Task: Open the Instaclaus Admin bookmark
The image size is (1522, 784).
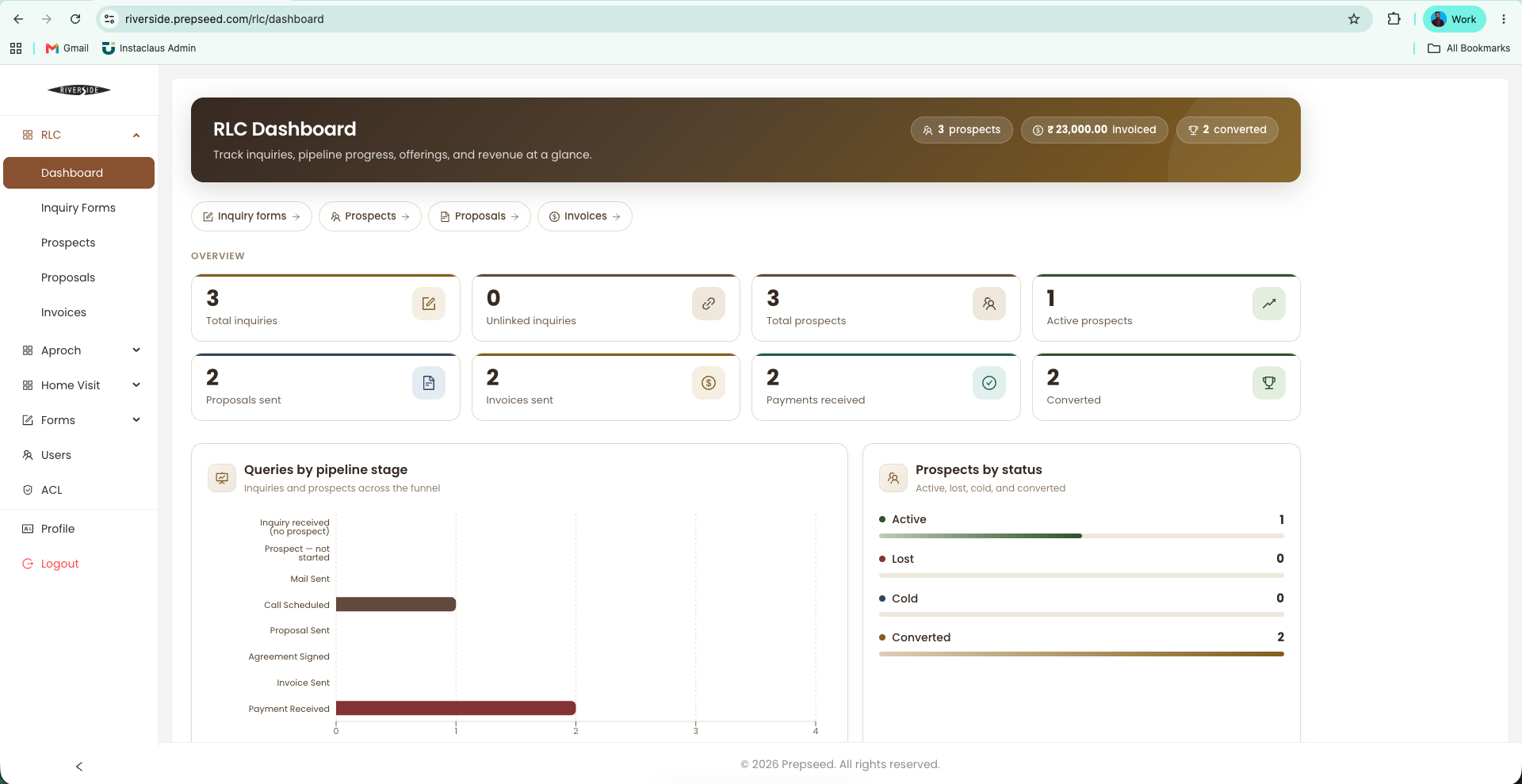Action: pyautogui.click(x=149, y=48)
